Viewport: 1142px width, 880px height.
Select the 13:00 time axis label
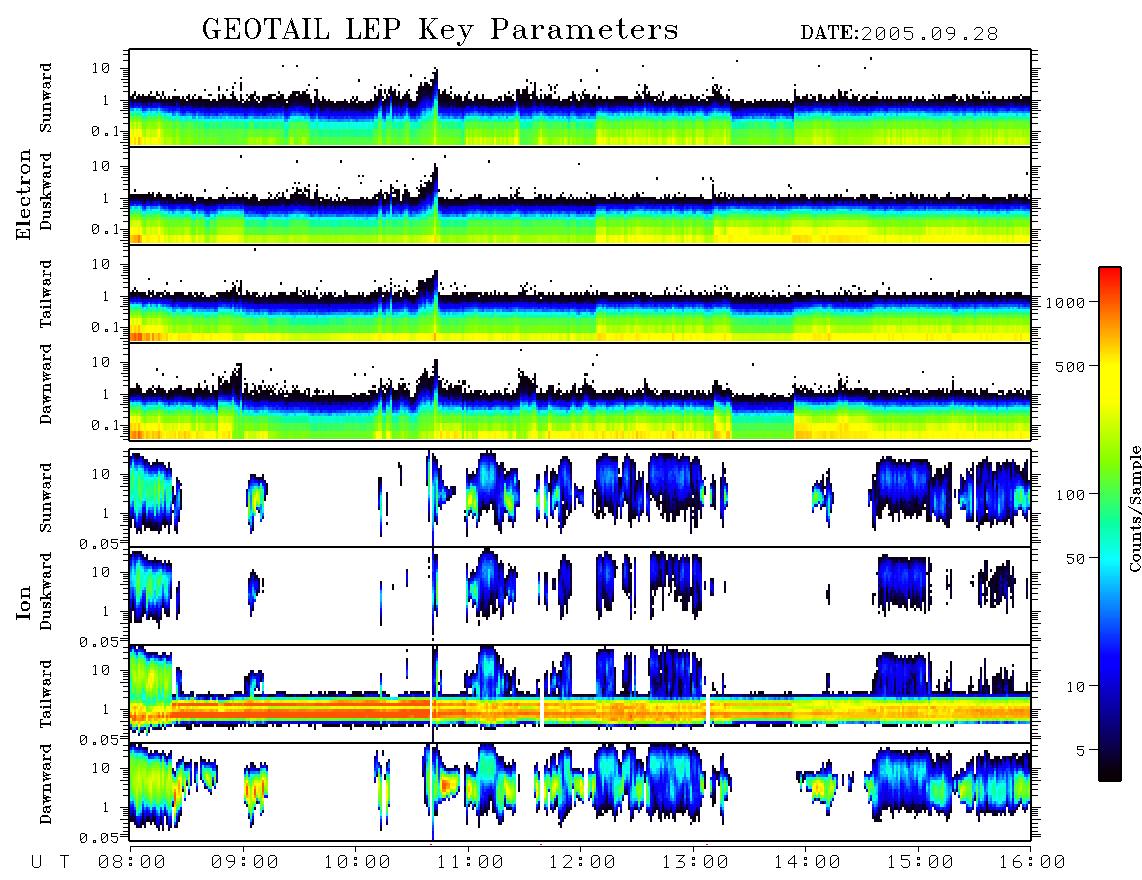pos(694,863)
